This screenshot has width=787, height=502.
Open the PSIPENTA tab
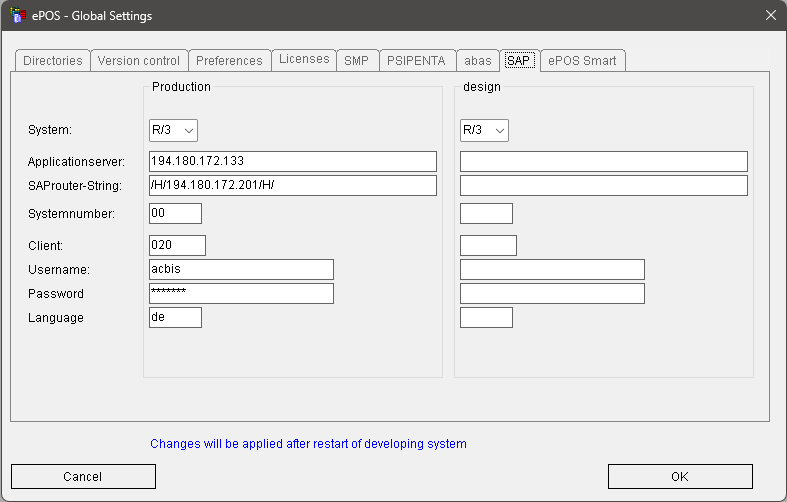[418, 61]
